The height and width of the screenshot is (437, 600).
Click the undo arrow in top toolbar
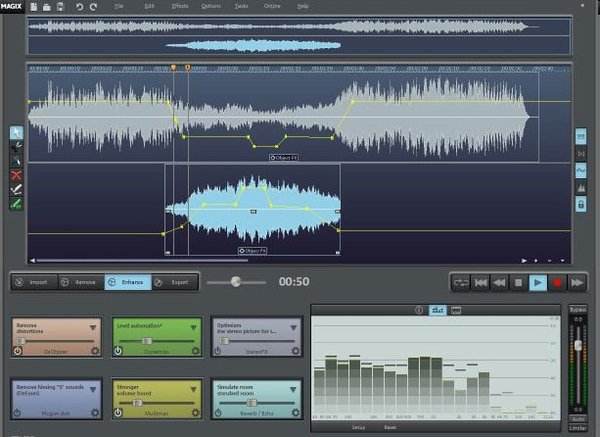79,7
